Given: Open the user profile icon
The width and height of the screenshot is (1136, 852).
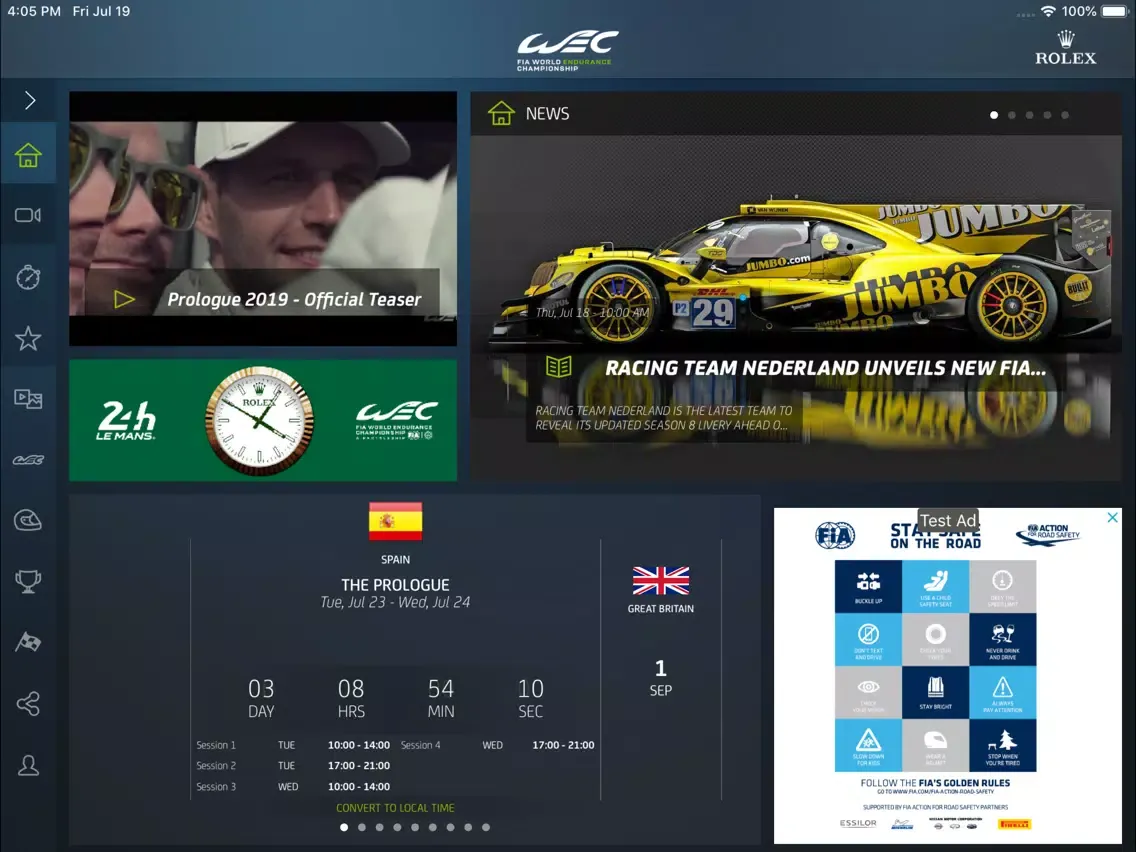Looking at the screenshot, I should point(28,765).
